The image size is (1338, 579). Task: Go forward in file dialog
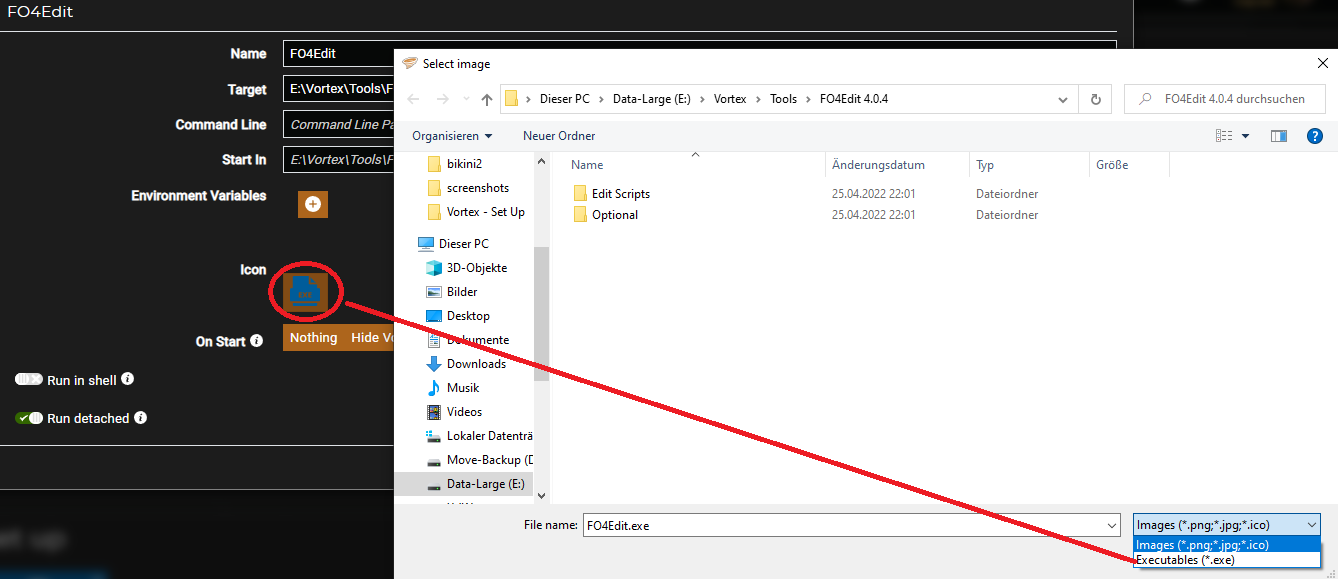click(444, 99)
